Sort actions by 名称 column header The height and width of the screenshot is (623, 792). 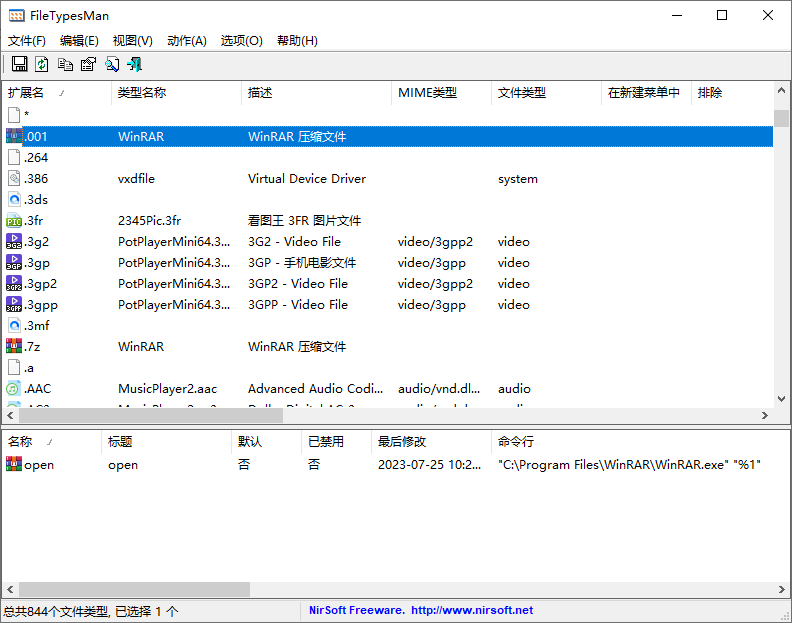point(21,442)
